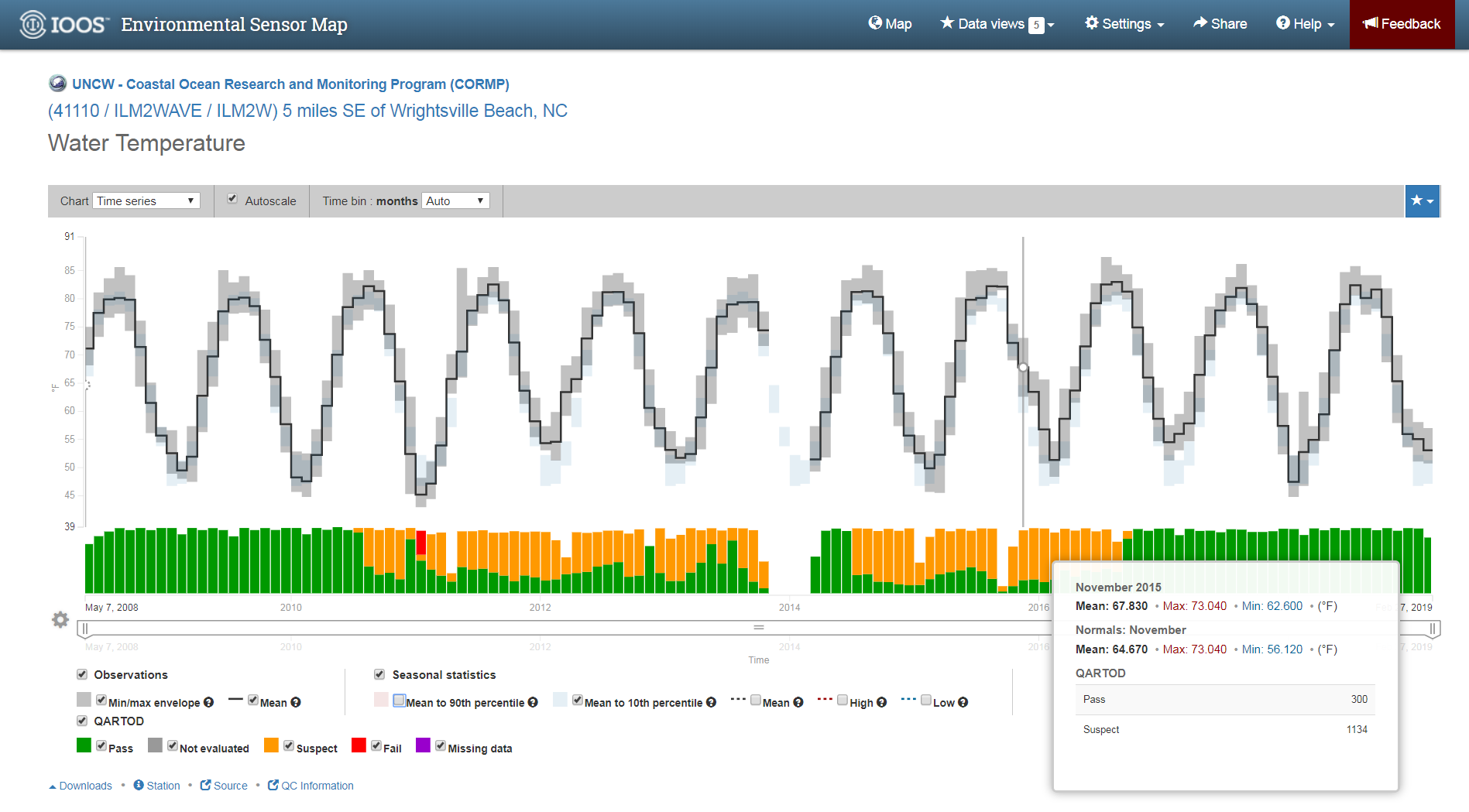1469x812 pixels.
Task: Click help icon next to Min/max envelope
Action: click(x=208, y=703)
